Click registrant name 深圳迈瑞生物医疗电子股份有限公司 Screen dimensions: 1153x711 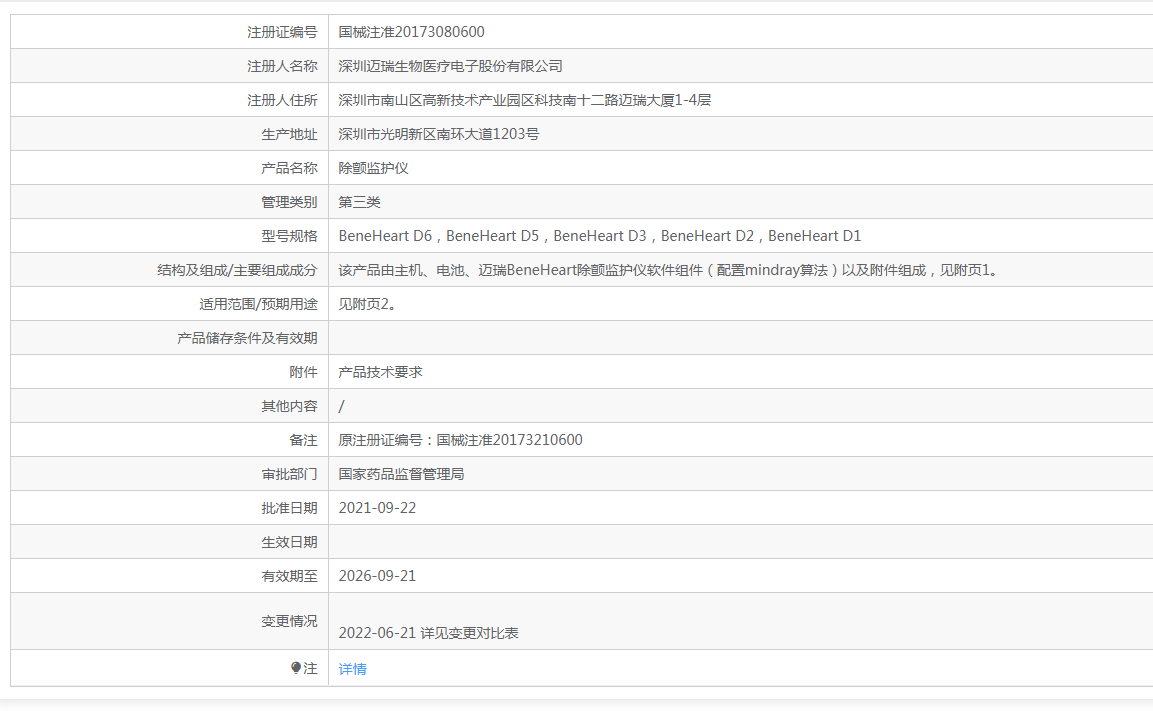(x=450, y=66)
